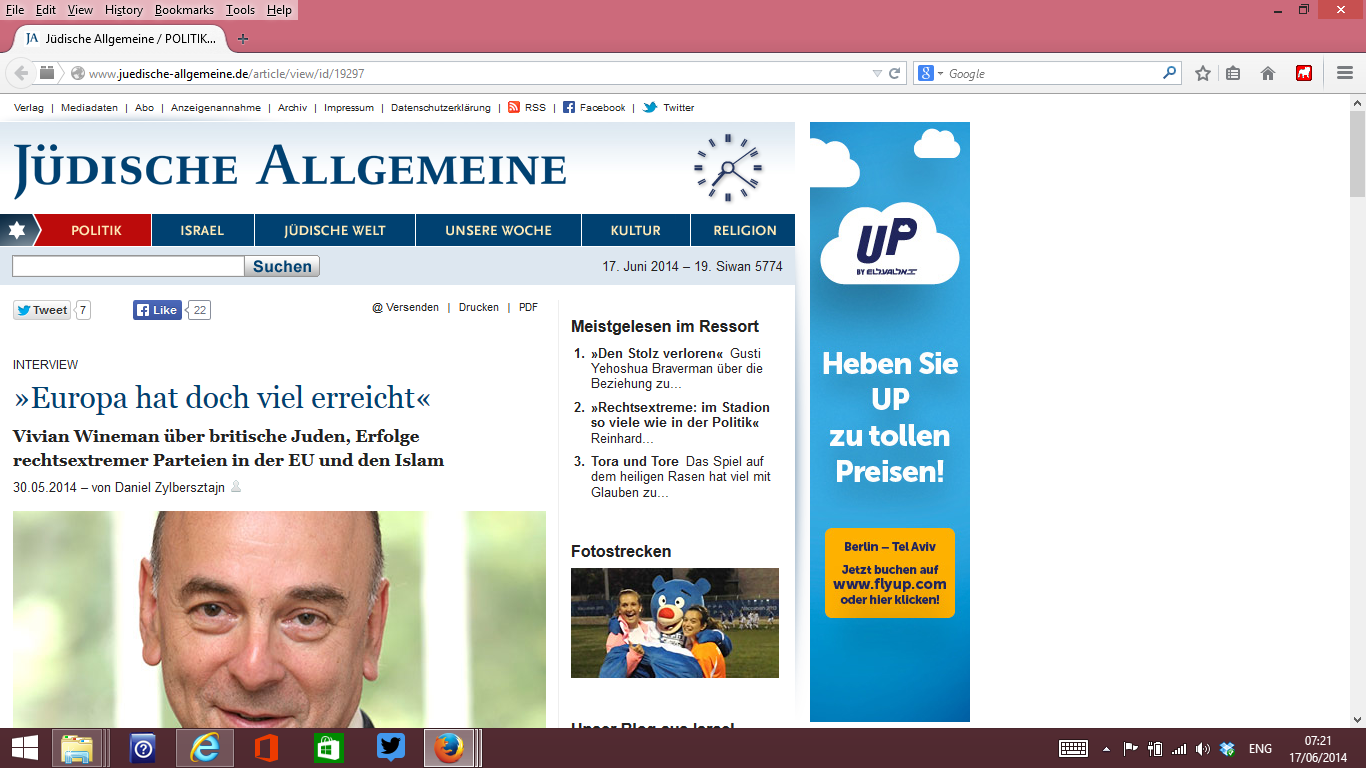Open the Firefox hamburger menu
Viewport: 1366px width, 768px height.
(1344, 73)
